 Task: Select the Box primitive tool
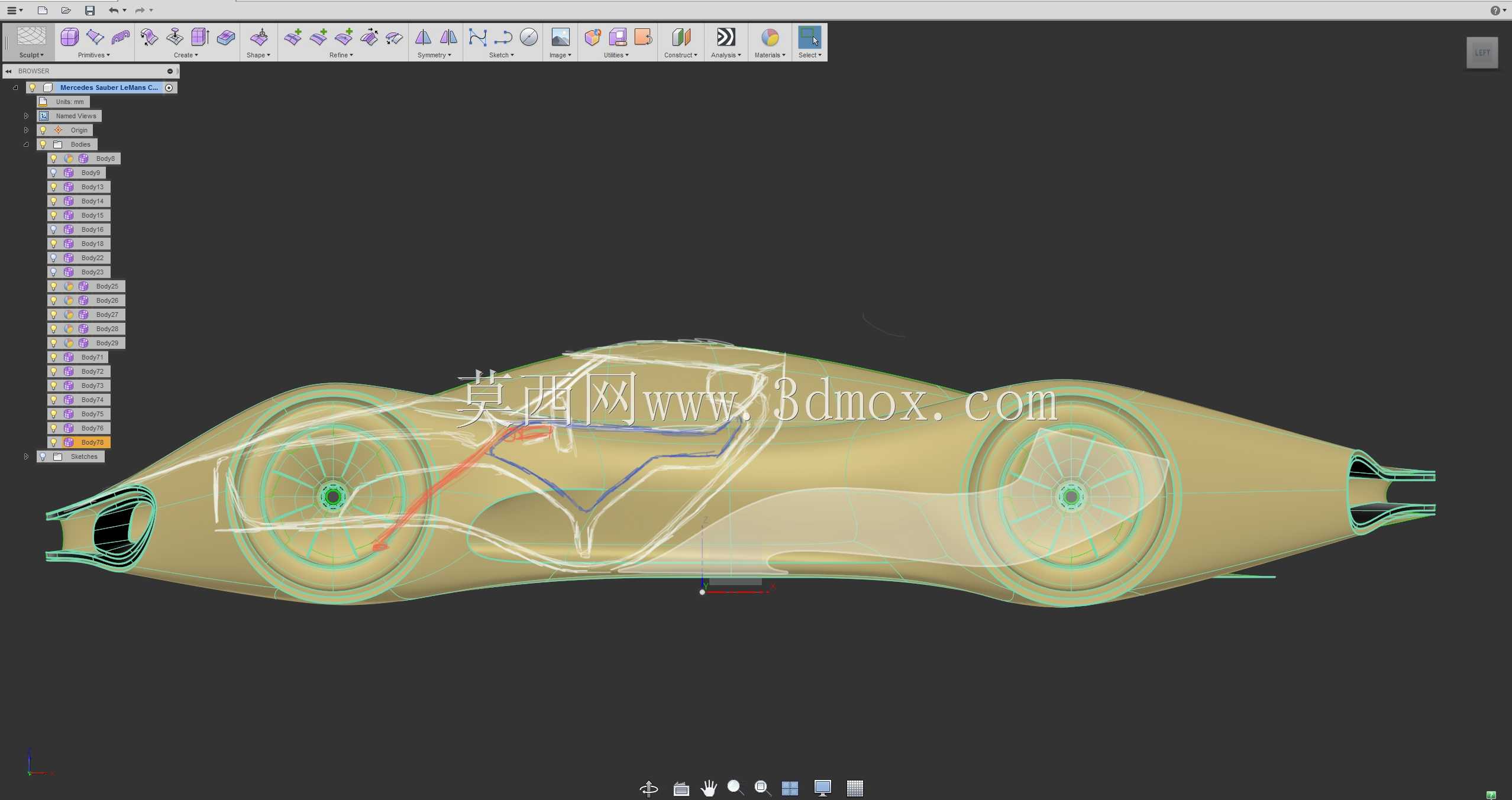pyautogui.click(x=69, y=37)
